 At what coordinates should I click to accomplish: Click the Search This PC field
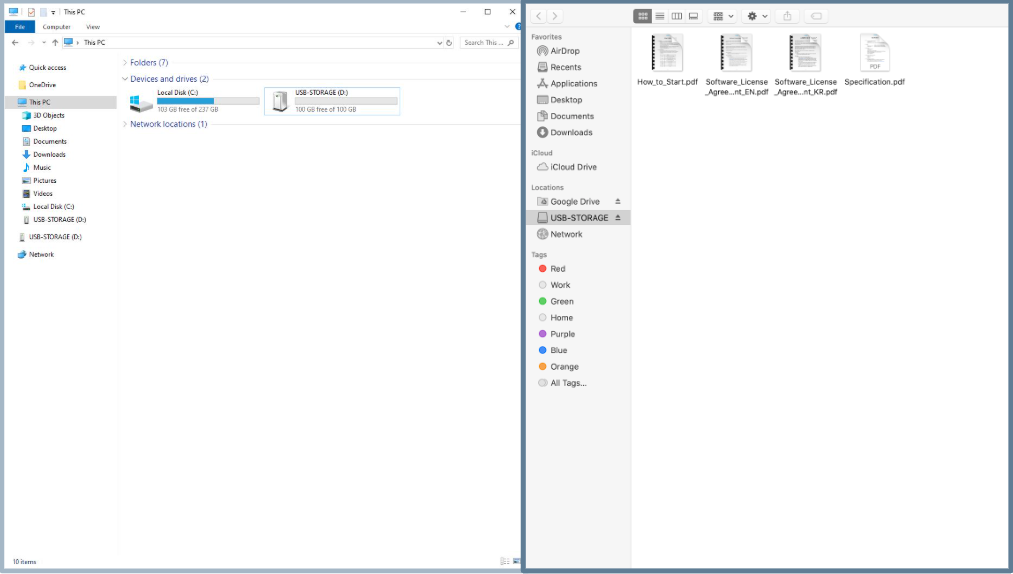(482, 43)
